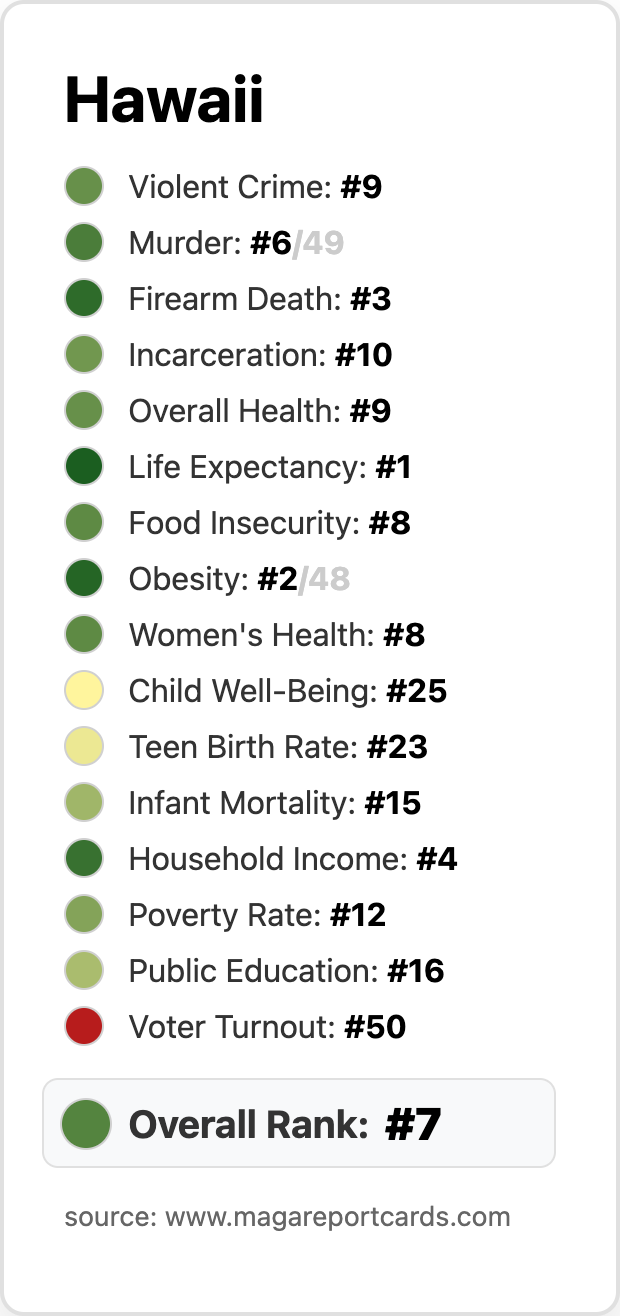Select the Women's Health #8 label

[277, 635]
